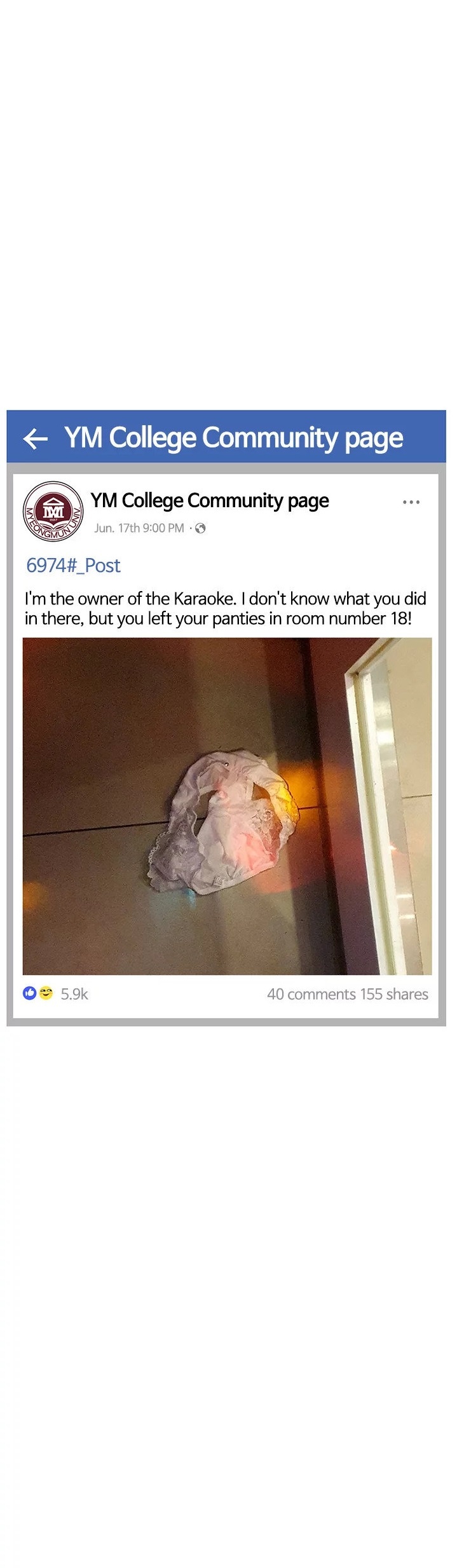Open the 6974#_Post hashtag link

tap(73, 565)
